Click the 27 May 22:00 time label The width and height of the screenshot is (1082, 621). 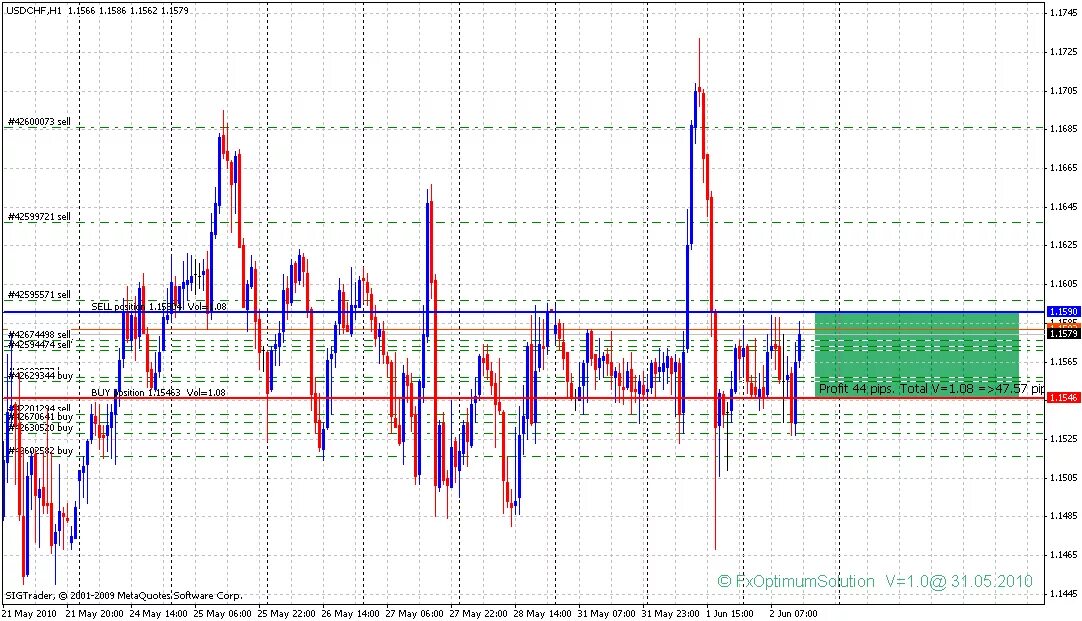[x=479, y=613]
